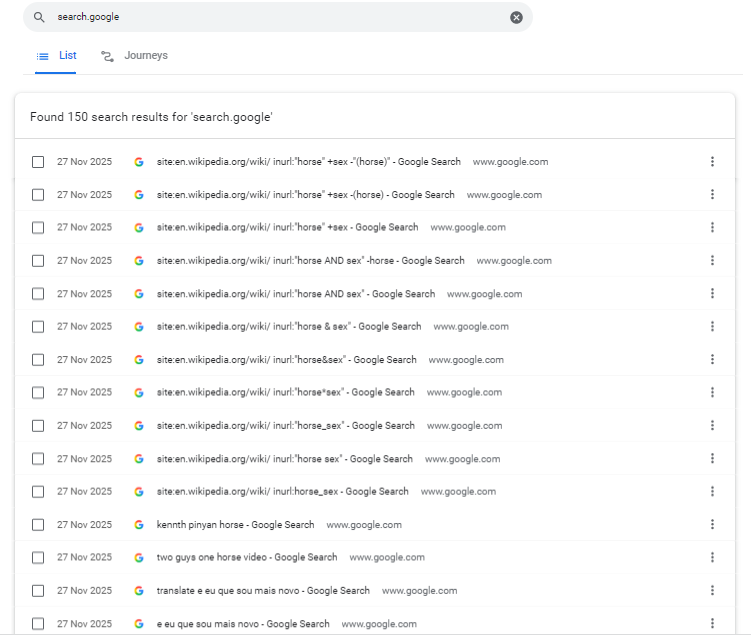
Task: Check the 'inurl:"horse_sex"' quoted entry
Action: tap(38, 426)
